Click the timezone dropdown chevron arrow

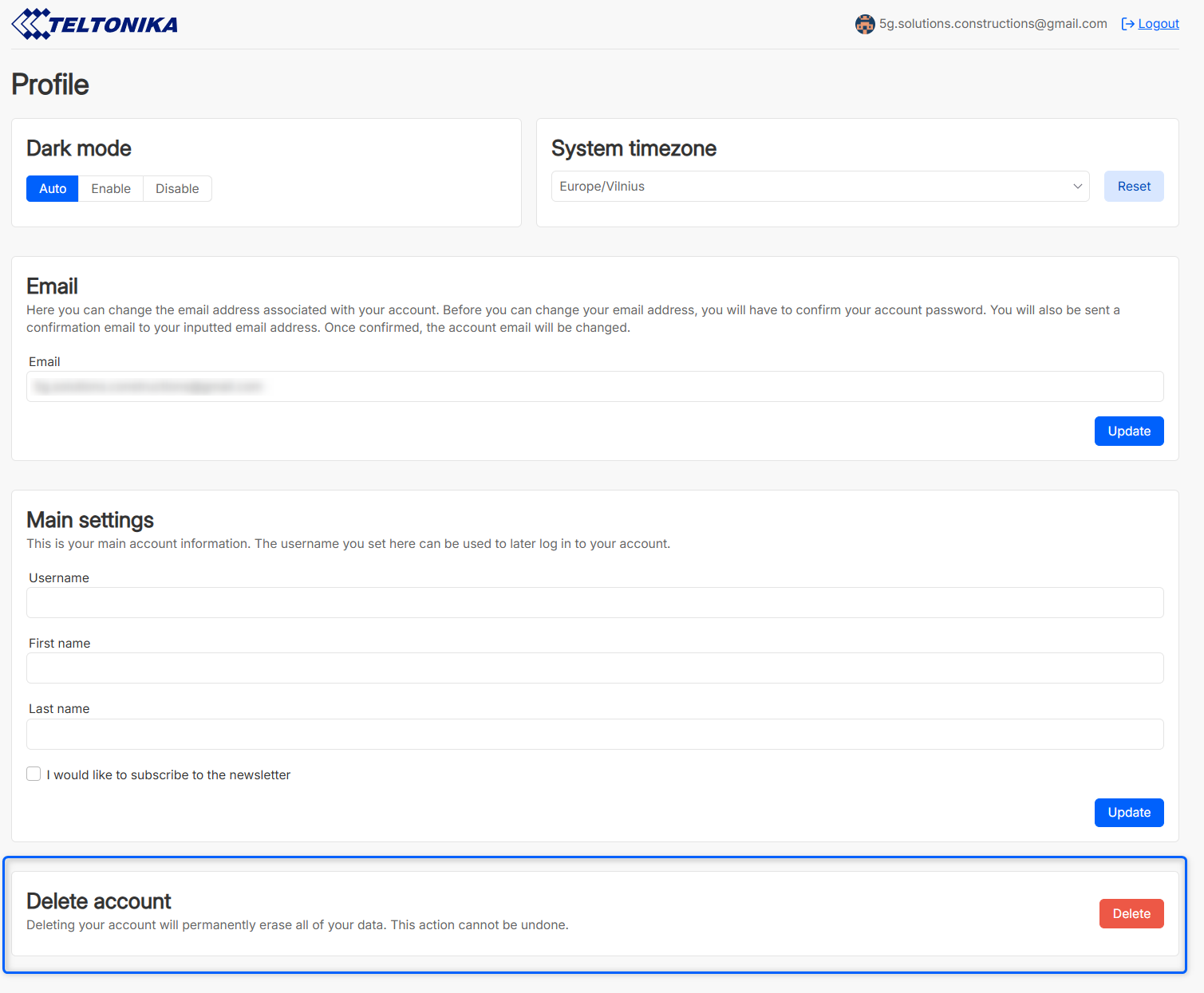pos(1077,187)
